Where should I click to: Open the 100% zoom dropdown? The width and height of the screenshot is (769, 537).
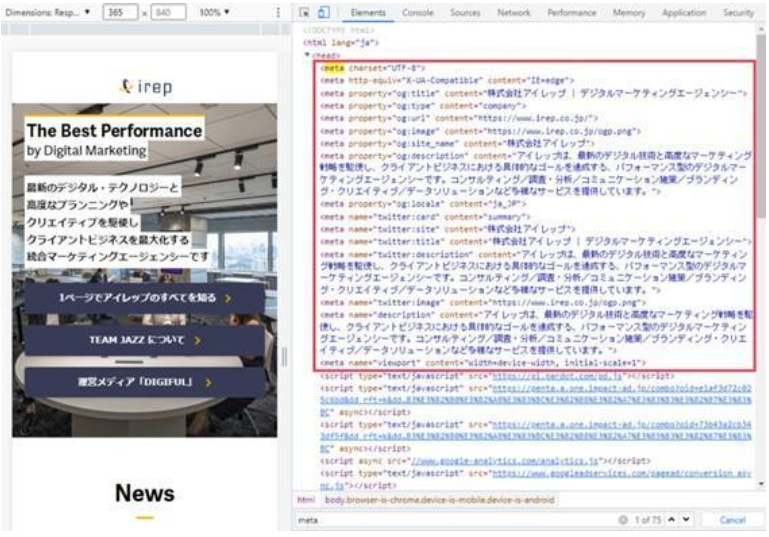coord(214,13)
